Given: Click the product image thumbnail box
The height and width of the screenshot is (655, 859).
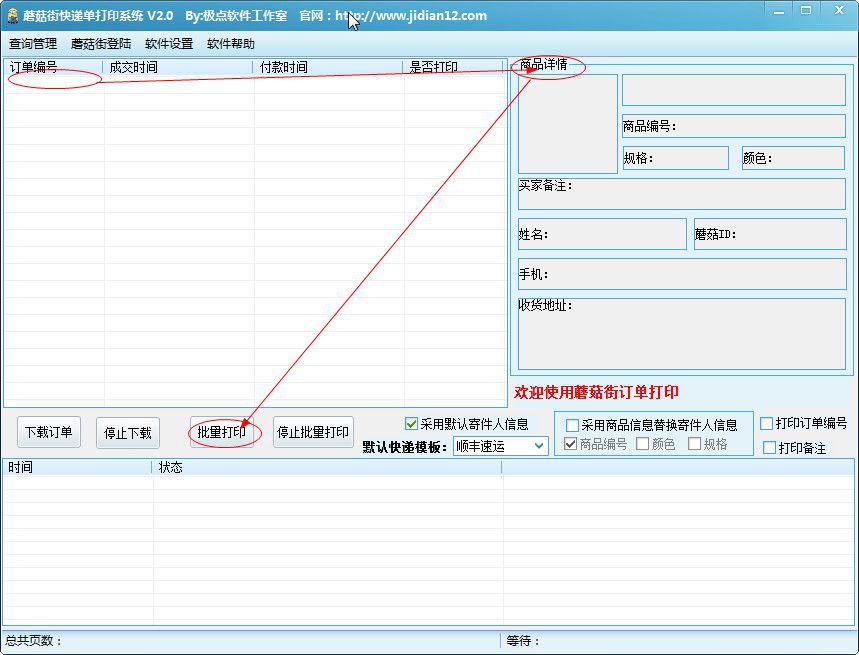Looking at the screenshot, I should [568, 124].
